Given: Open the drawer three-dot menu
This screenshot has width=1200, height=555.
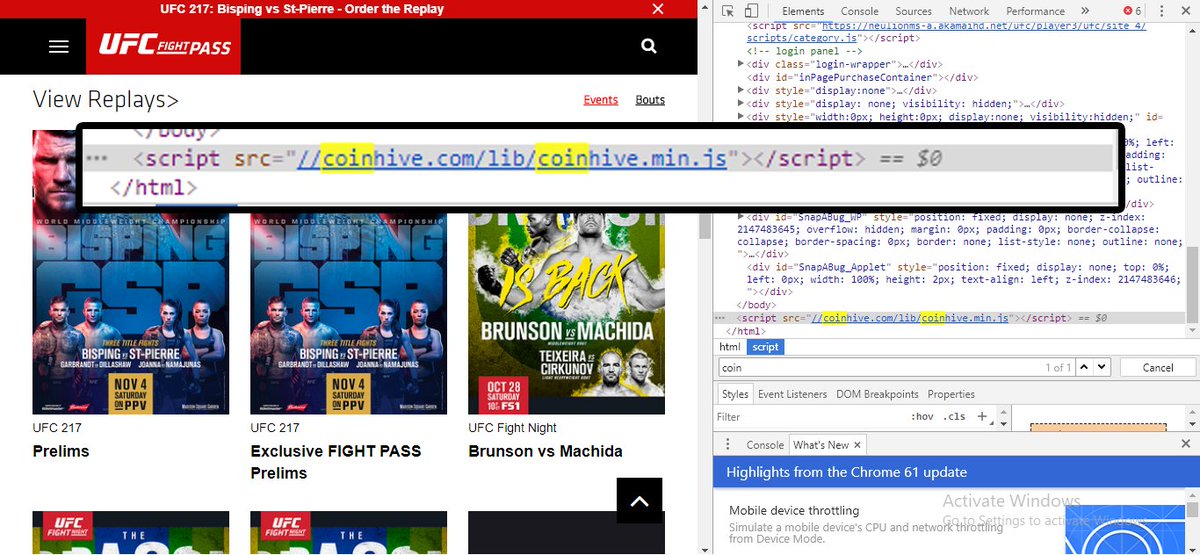Looking at the screenshot, I should (x=727, y=445).
